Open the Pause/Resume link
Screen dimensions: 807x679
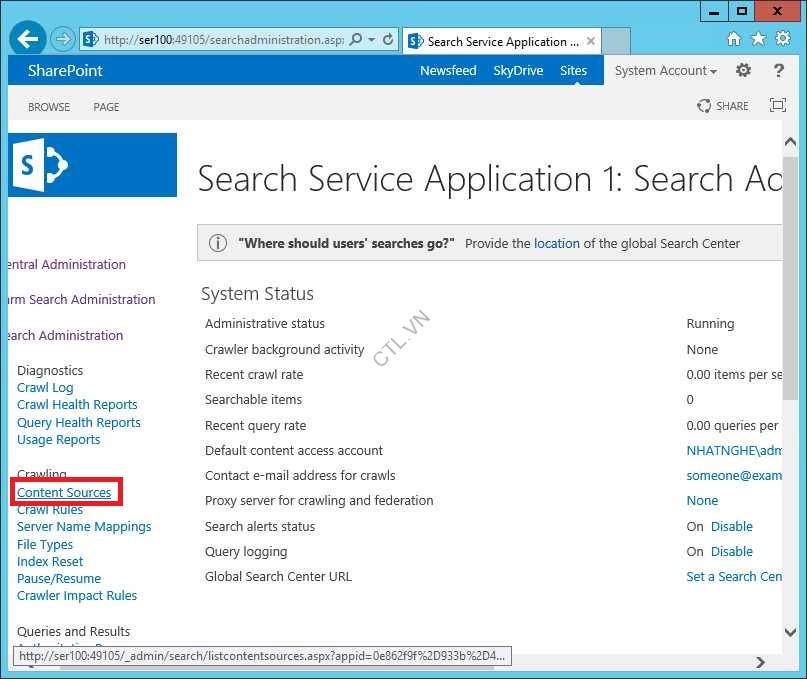[59, 579]
